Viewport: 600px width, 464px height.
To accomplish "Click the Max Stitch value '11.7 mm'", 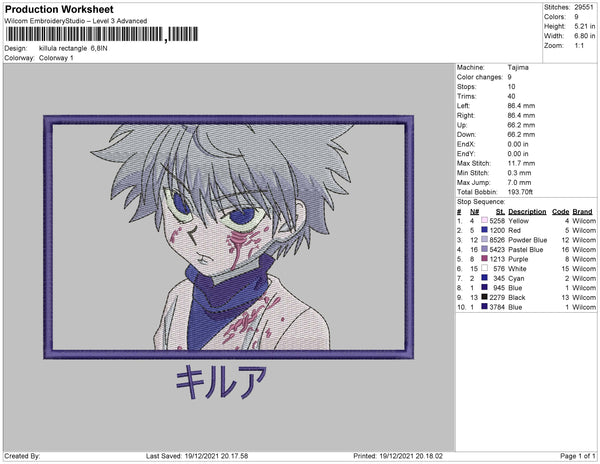I will pos(521,163).
